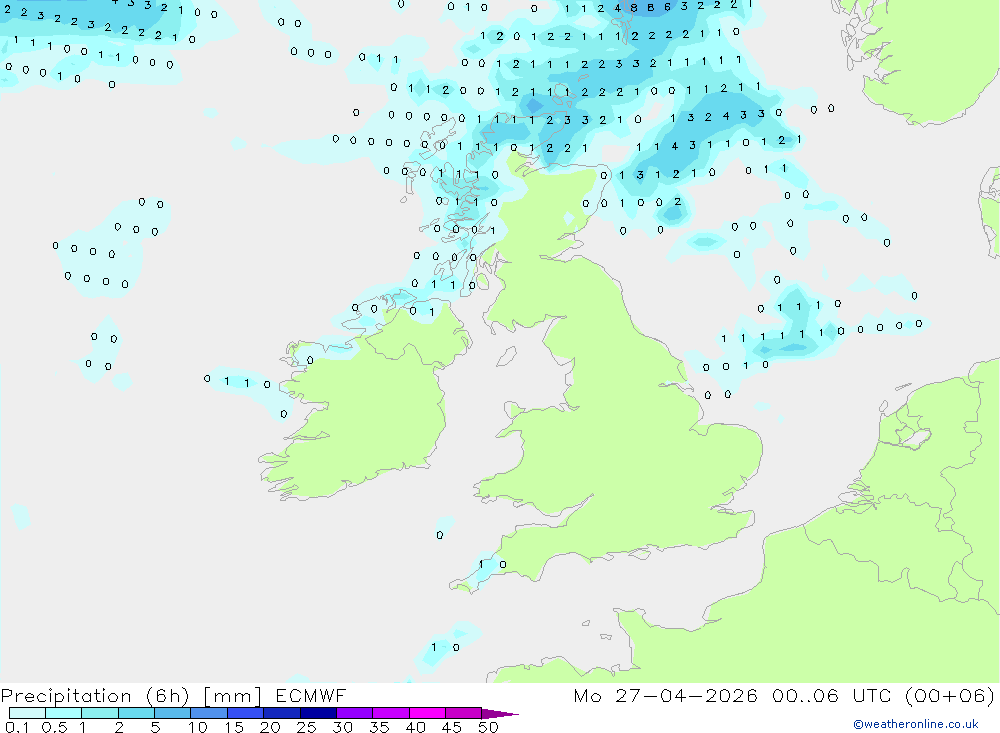Select the above-50 mm arrow tip of legend
The image size is (1000, 733).
(x=500, y=714)
